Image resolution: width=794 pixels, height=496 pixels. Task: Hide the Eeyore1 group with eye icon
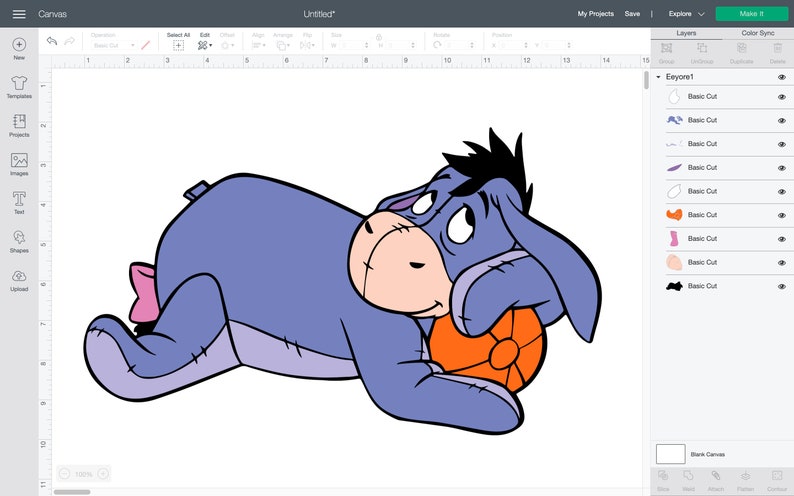tap(782, 77)
